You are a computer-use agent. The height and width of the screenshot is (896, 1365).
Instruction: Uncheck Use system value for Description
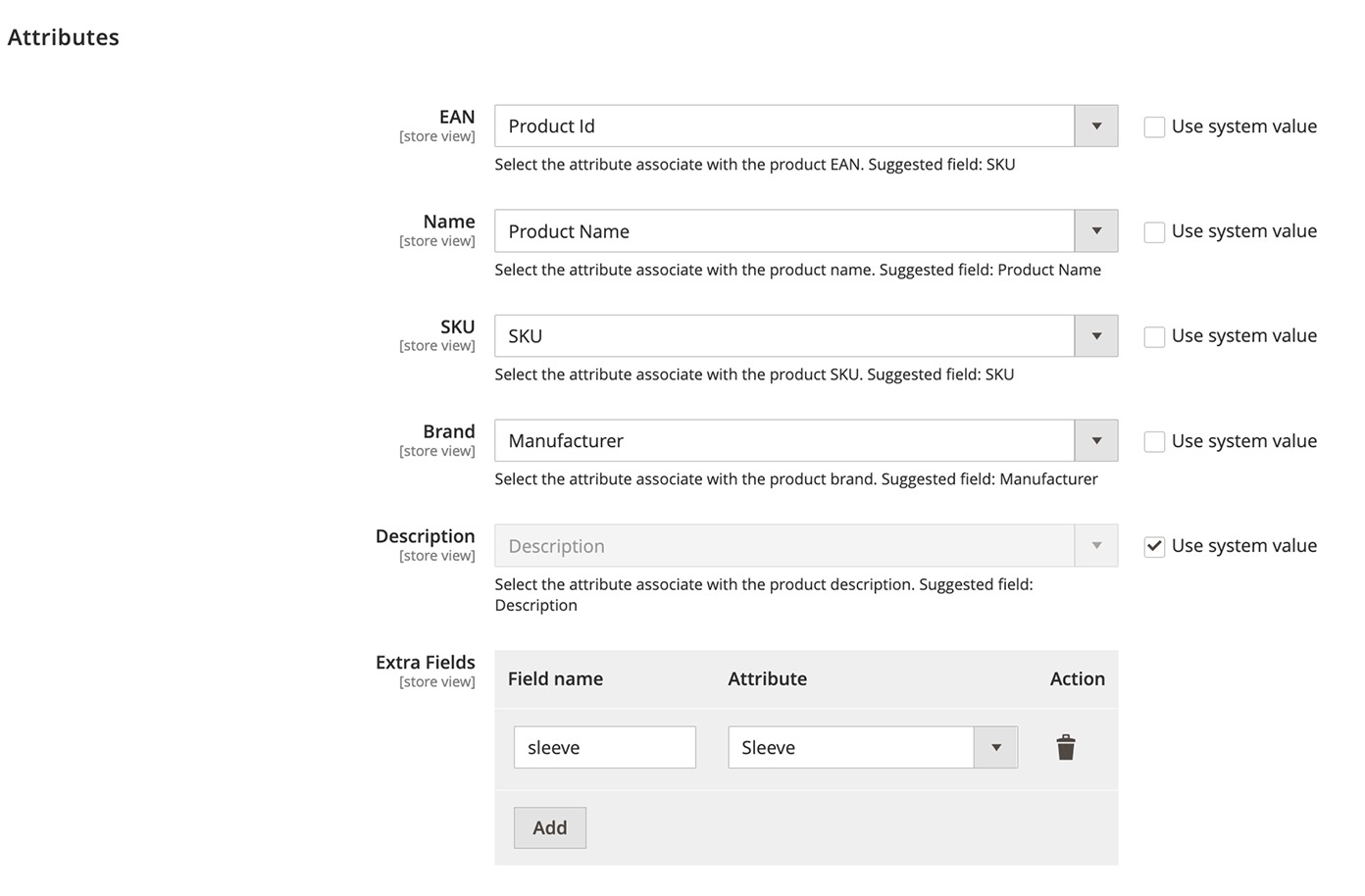point(1154,547)
